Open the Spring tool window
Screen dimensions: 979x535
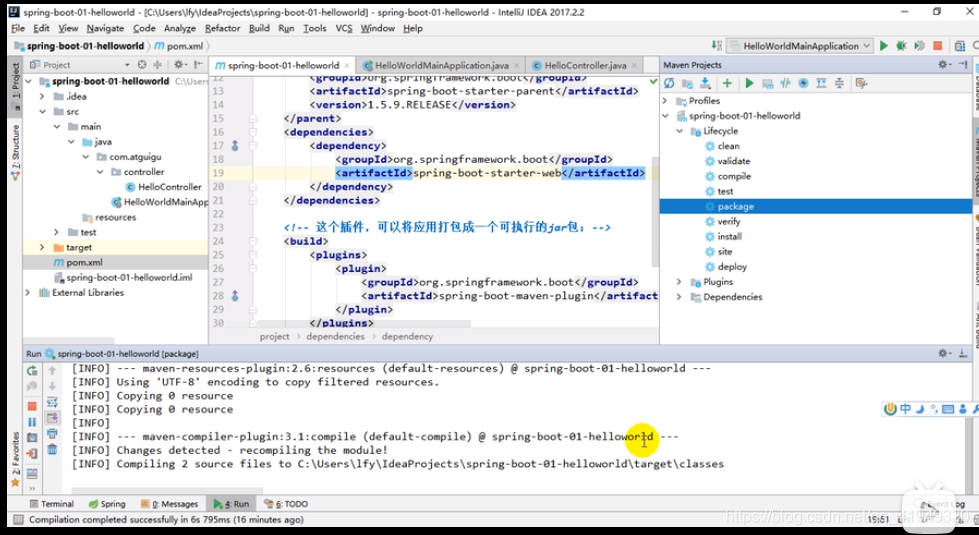coord(107,504)
